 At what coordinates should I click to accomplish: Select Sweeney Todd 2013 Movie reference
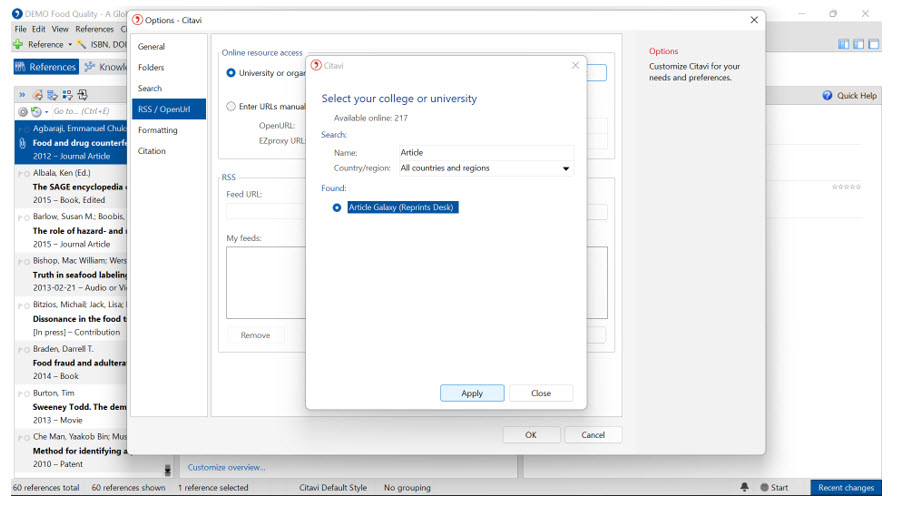pyautogui.click(x=71, y=406)
